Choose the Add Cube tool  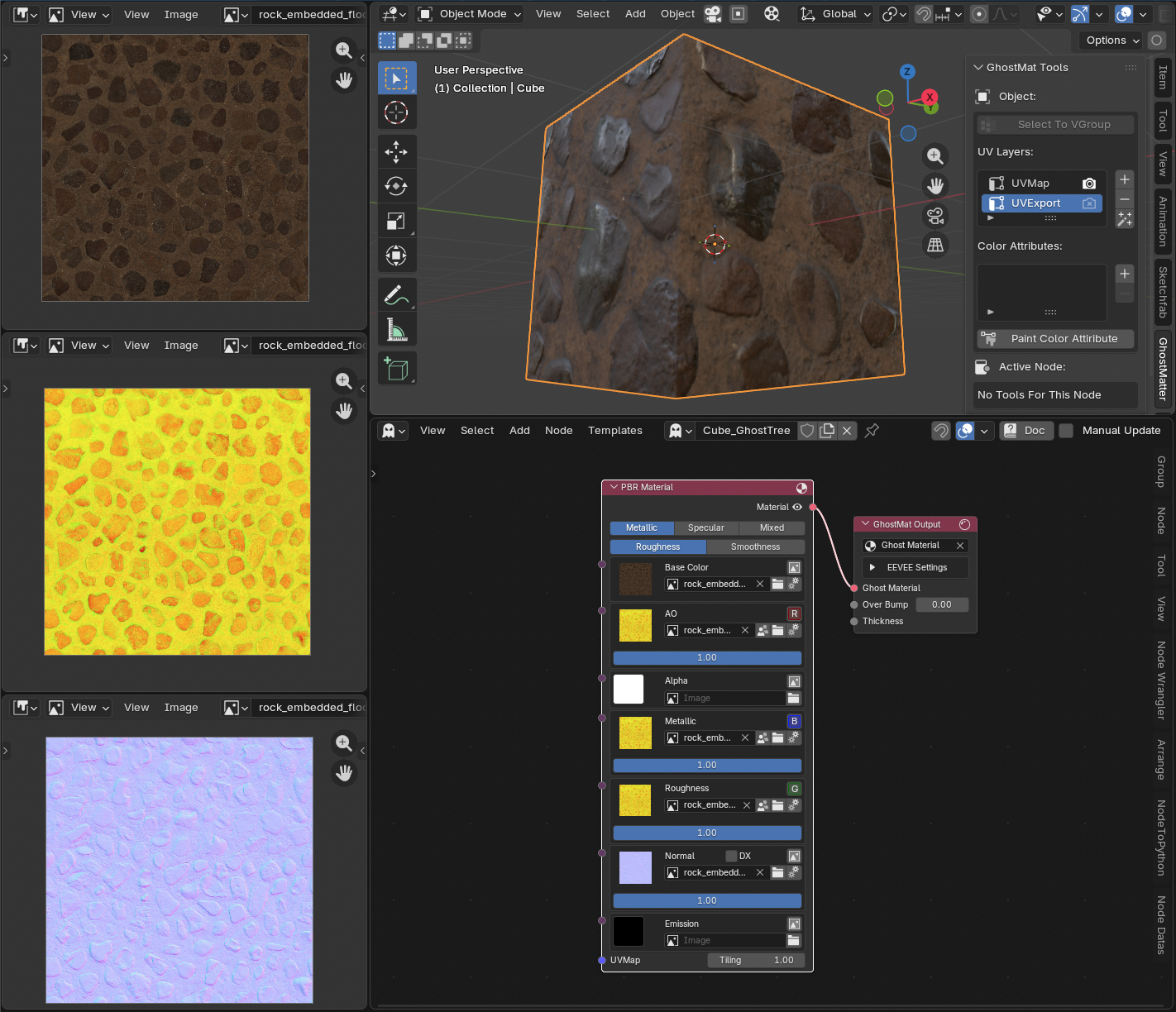coord(396,369)
